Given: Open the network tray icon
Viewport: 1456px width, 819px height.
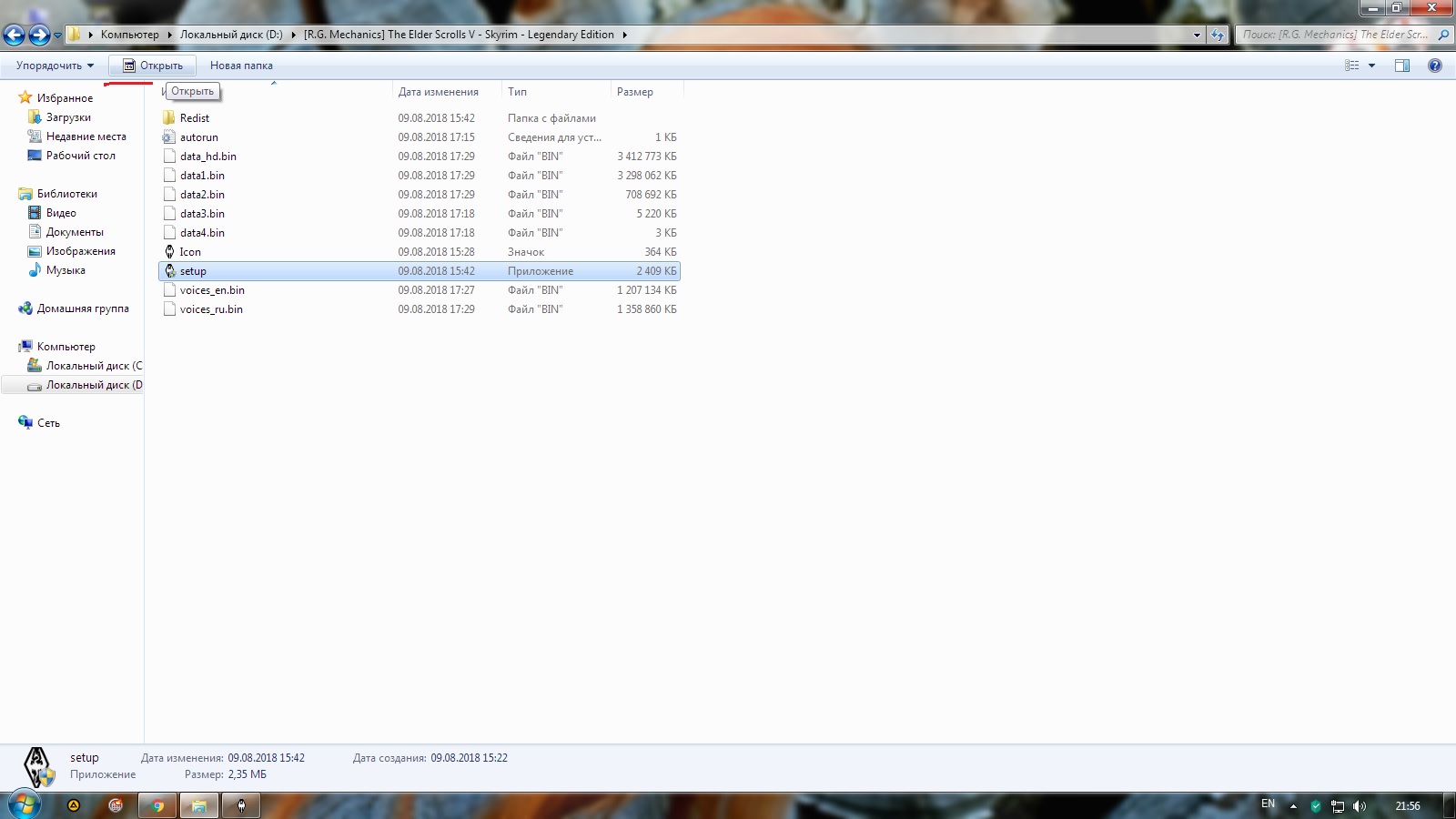Looking at the screenshot, I should [x=1338, y=806].
